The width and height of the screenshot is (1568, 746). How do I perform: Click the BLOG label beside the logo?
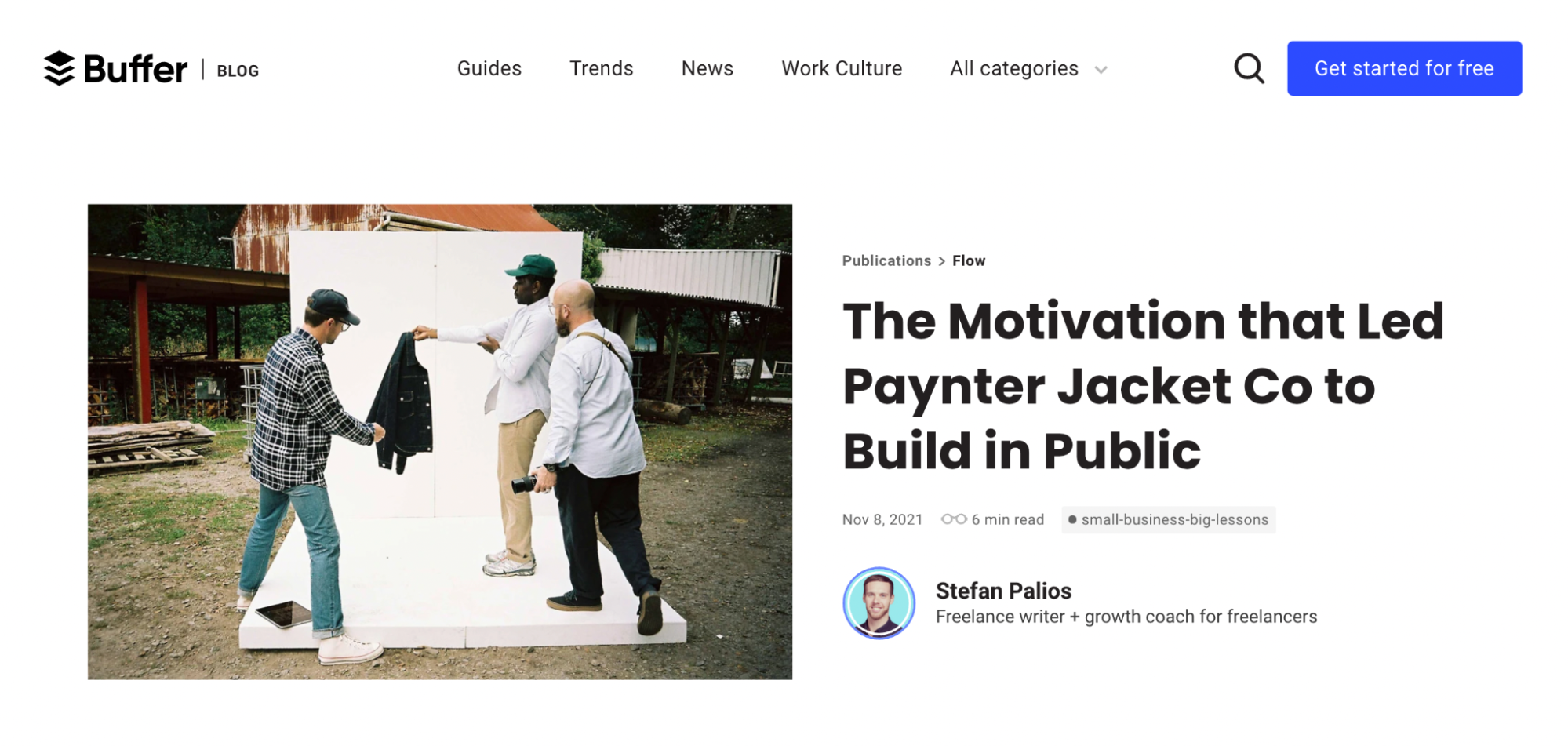[238, 71]
